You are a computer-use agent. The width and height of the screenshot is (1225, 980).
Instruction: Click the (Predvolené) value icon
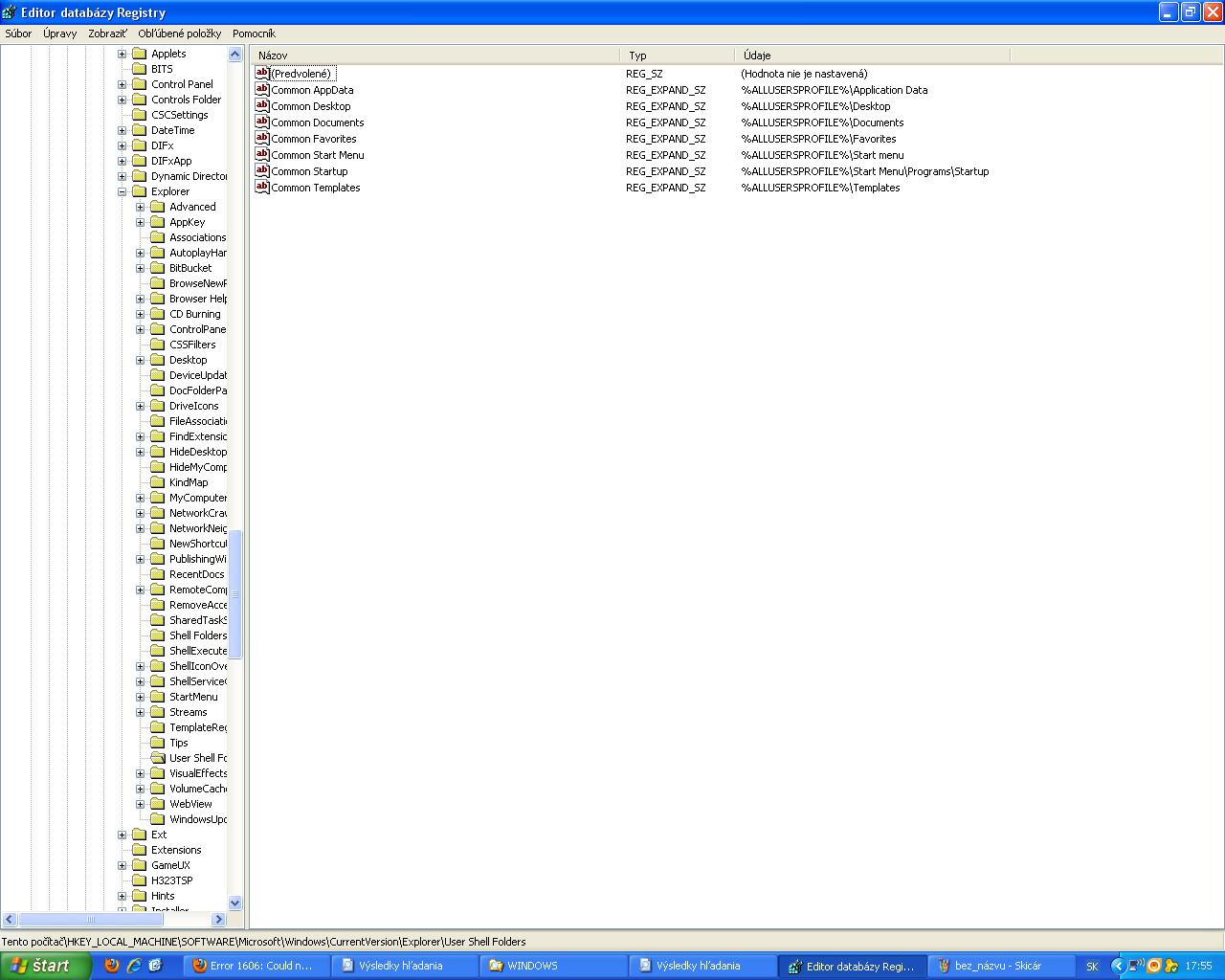tap(262, 73)
